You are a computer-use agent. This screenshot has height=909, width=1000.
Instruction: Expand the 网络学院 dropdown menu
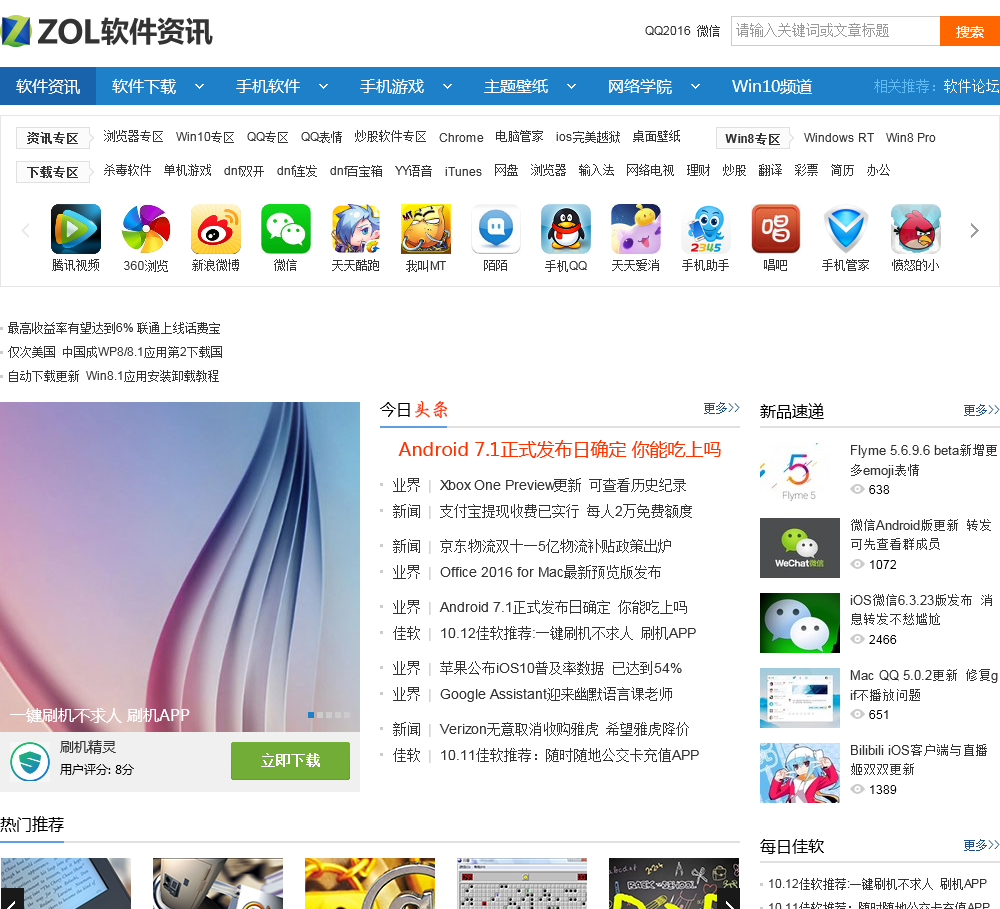pos(696,86)
